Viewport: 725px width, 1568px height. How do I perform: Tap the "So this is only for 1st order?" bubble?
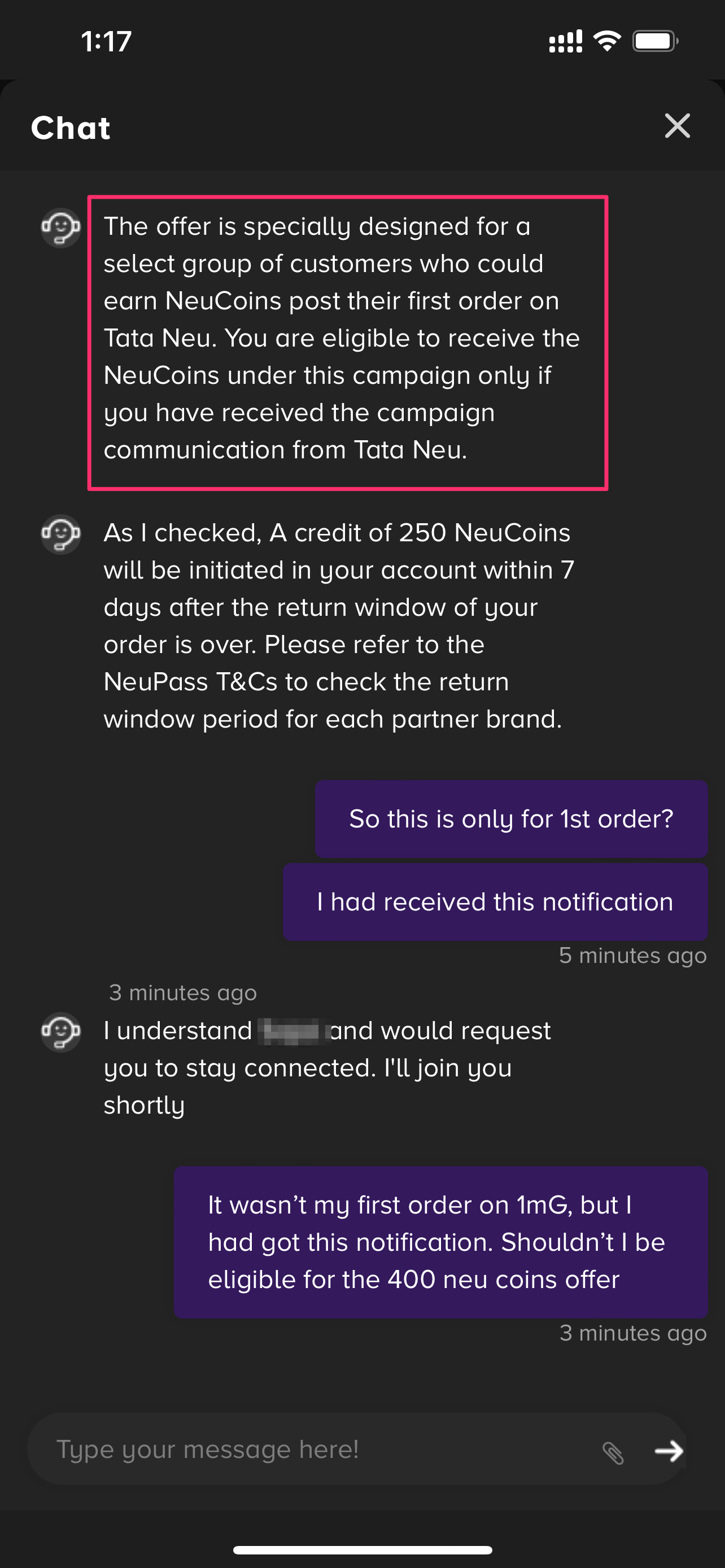pyautogui.click(x=511, y=818)
